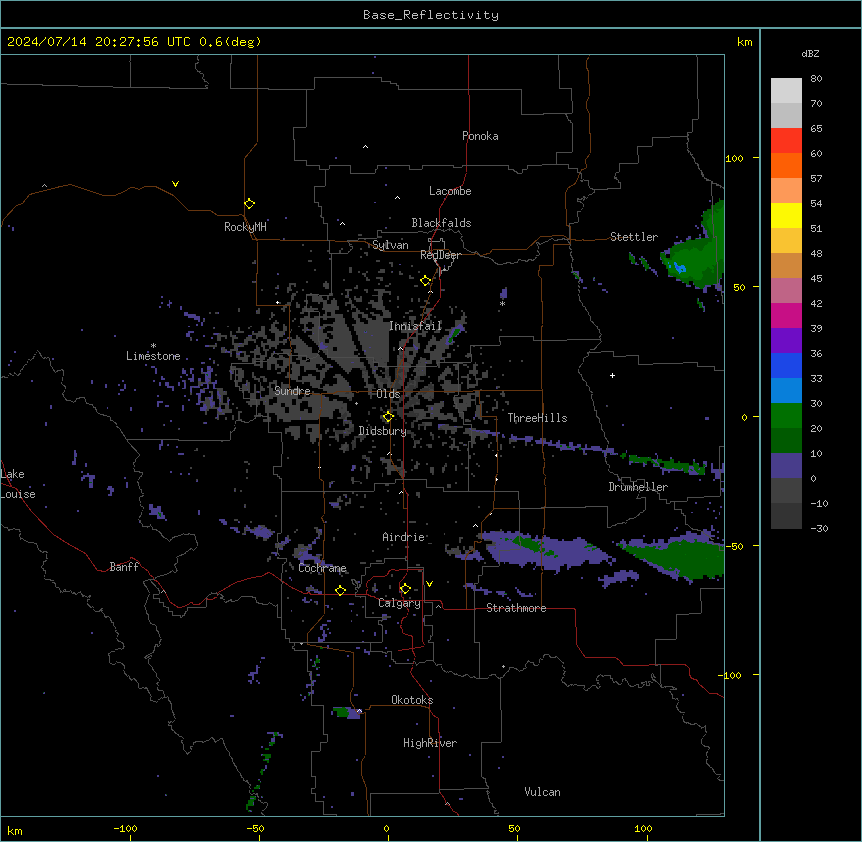Click the asterisk marker above Limestone
Screen dimensions: 862x842
click(153, 346)
